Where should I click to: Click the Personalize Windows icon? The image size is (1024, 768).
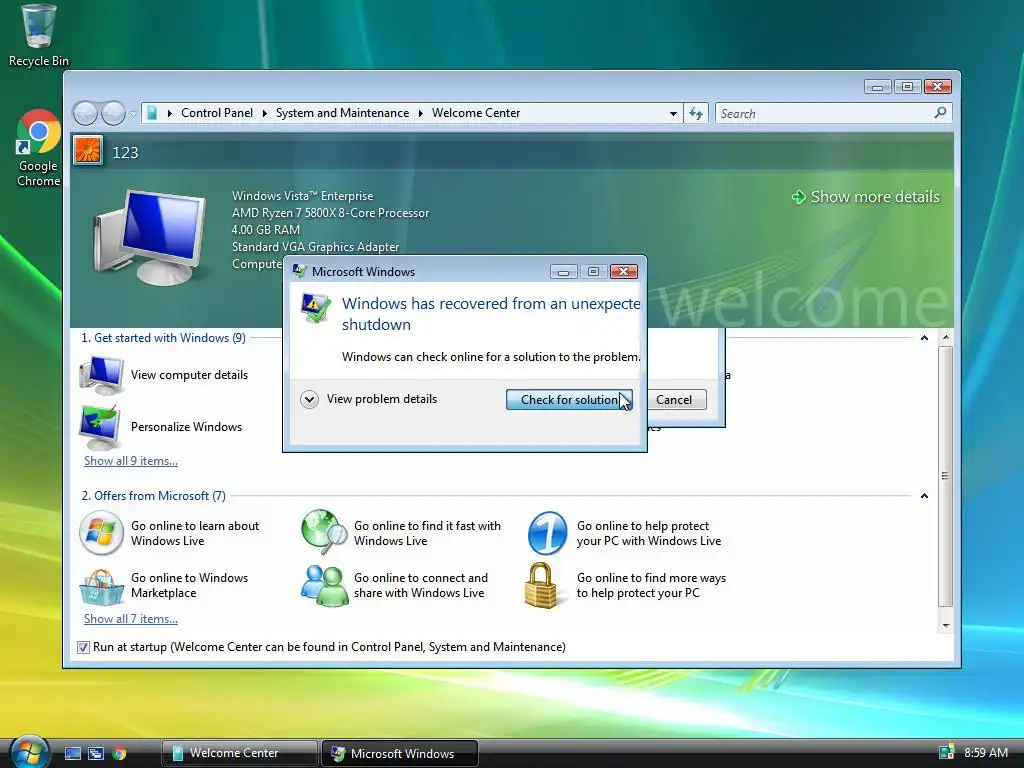click(100, 427)
